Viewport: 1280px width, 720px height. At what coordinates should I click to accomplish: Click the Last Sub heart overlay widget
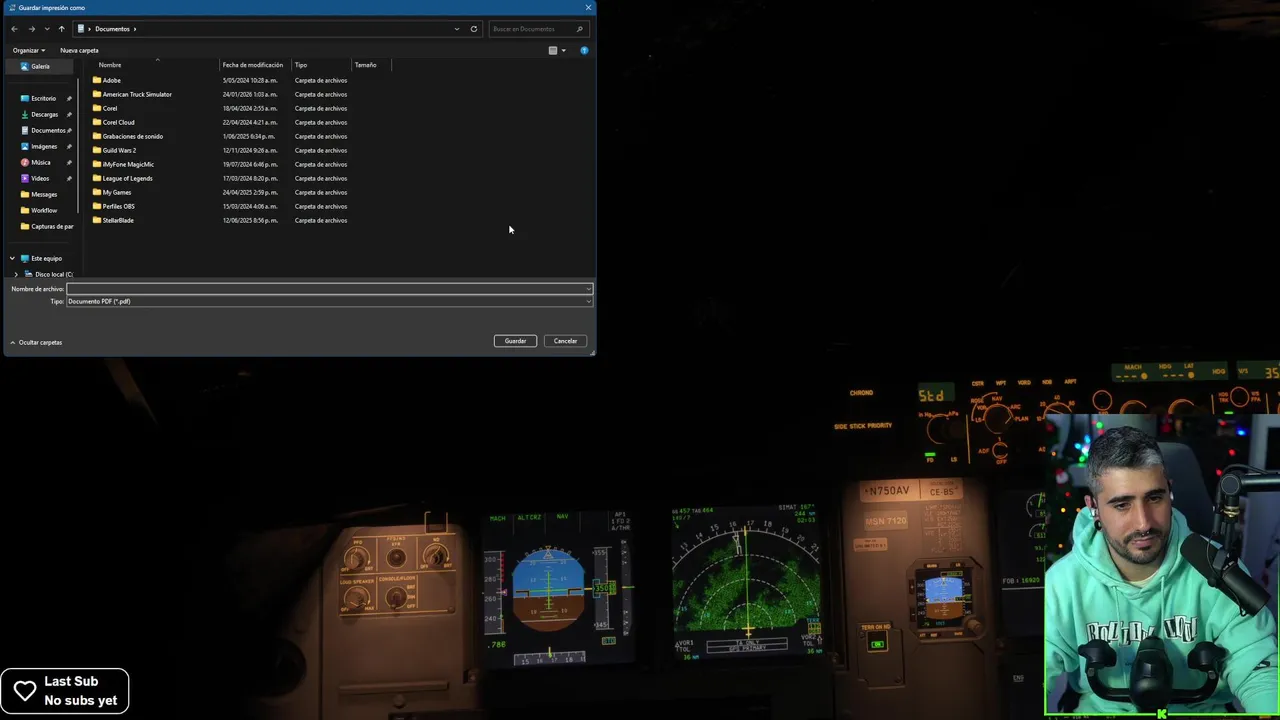pyautogui.click(x=65, y=691)
